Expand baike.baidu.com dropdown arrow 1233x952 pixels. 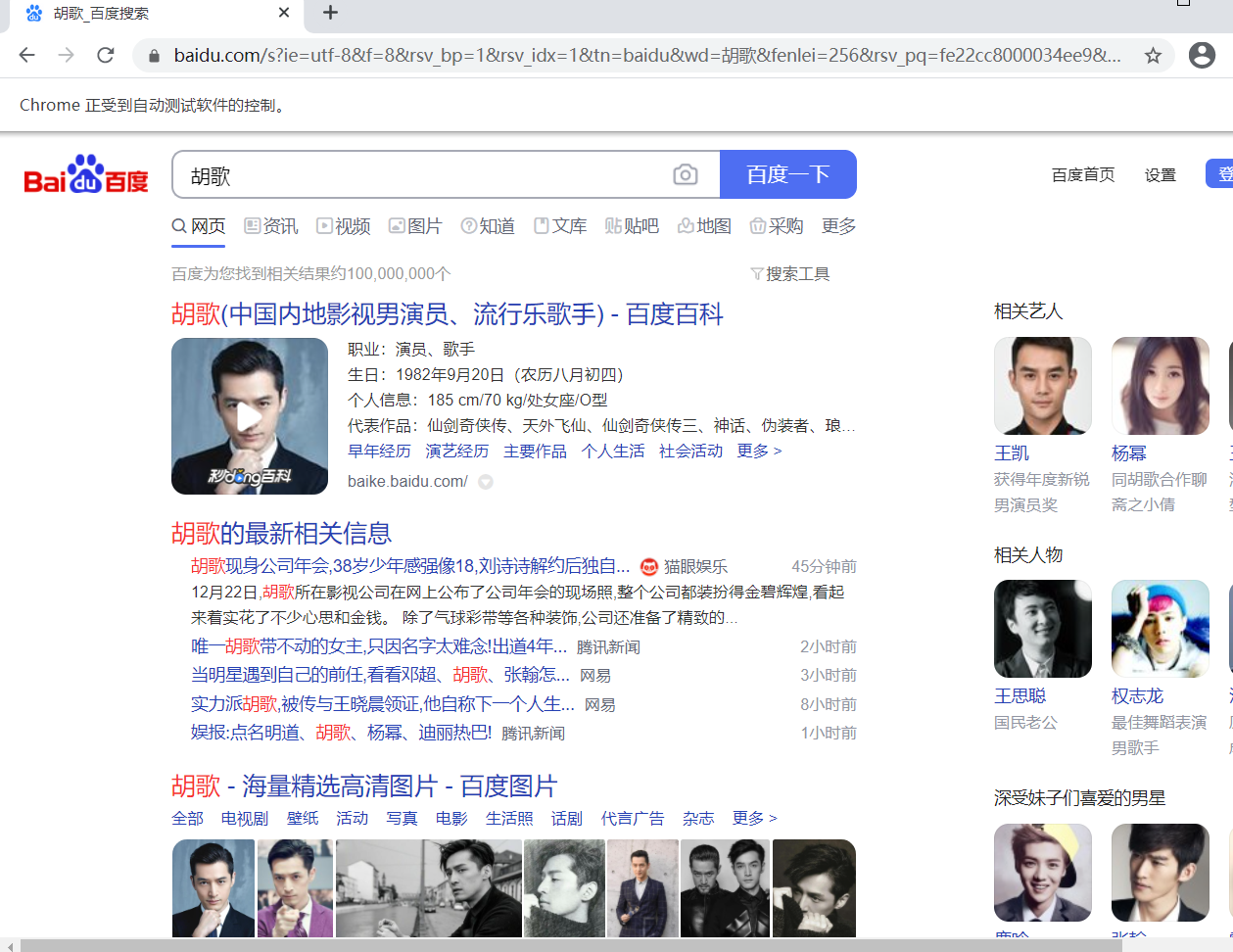486,482
